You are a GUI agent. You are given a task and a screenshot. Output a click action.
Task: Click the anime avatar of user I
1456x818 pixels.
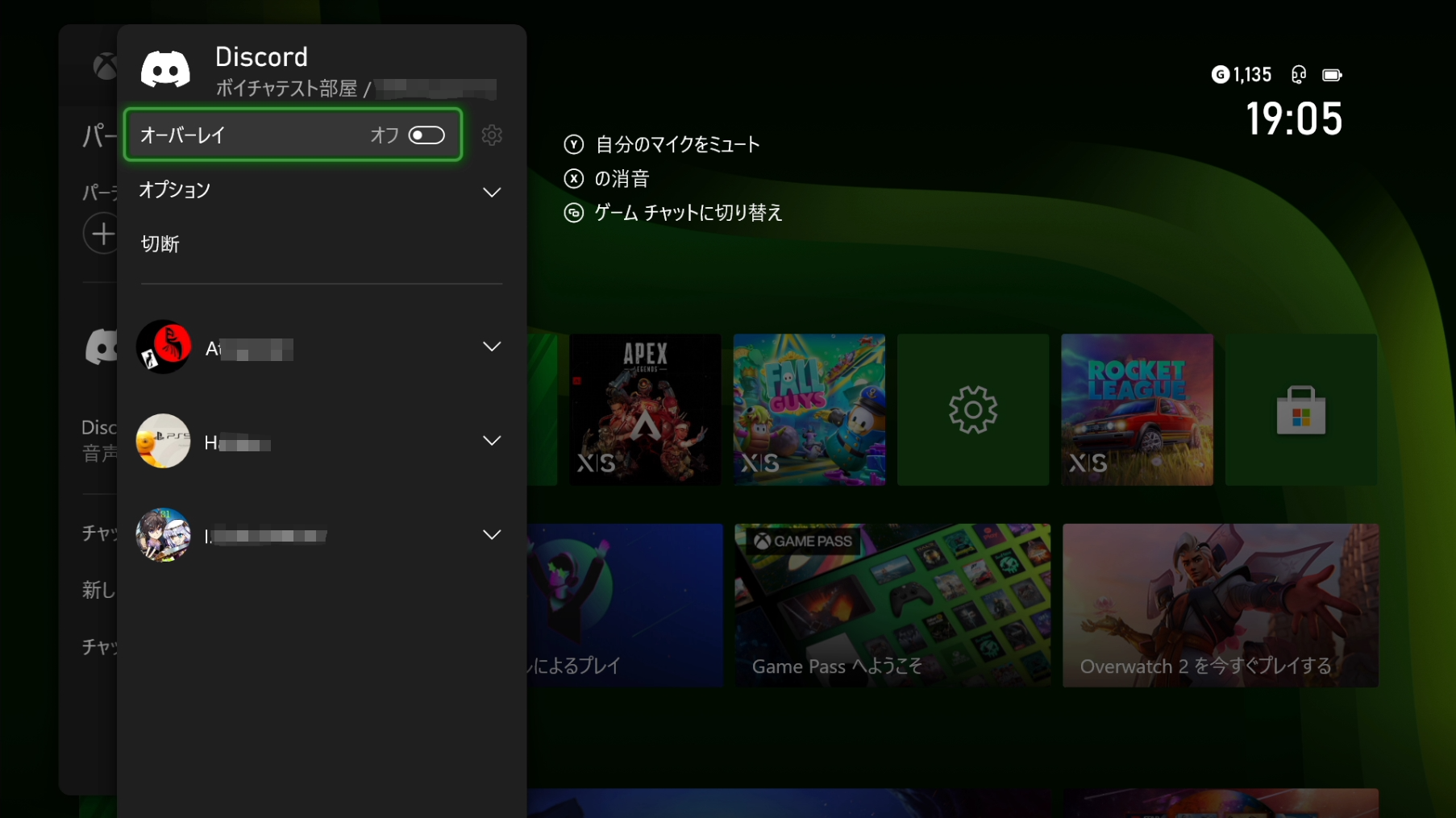pyautogui.click(x=164, y=535)
